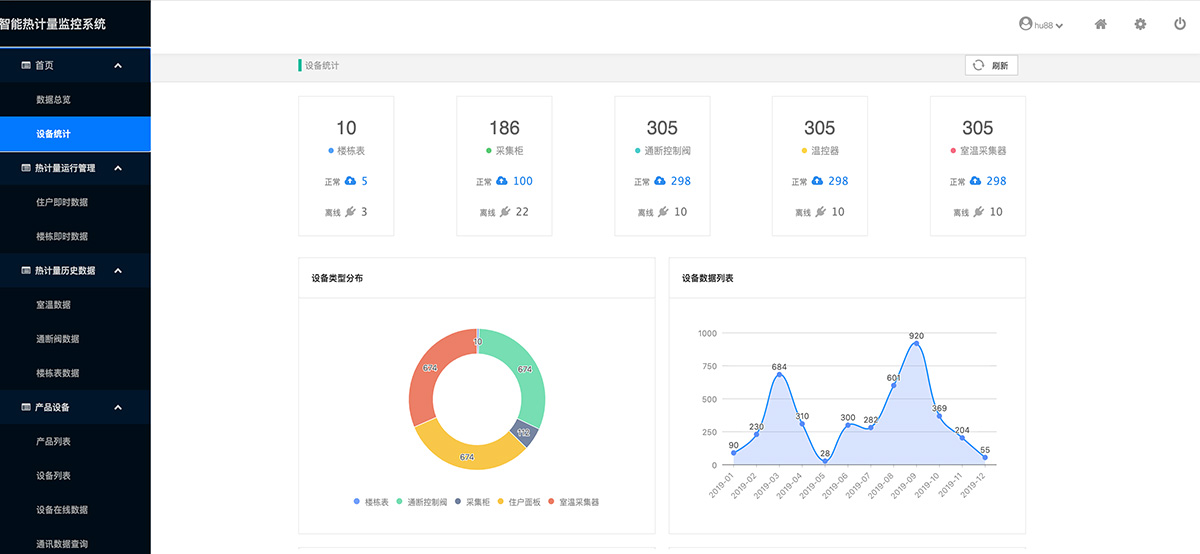Collapse the 首页 menu chevron
The height and width of the screenshot is (554, 1200).
[118, 65]
